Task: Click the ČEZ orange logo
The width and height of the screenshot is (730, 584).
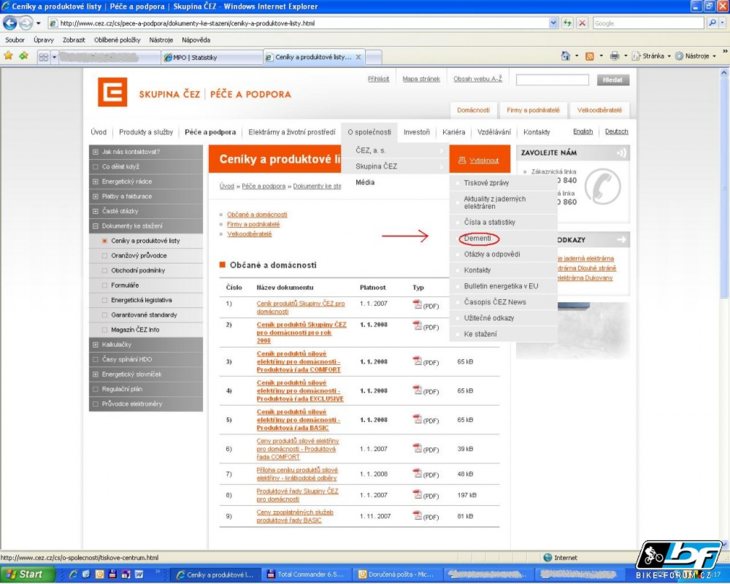Action: tap(112, 92)
